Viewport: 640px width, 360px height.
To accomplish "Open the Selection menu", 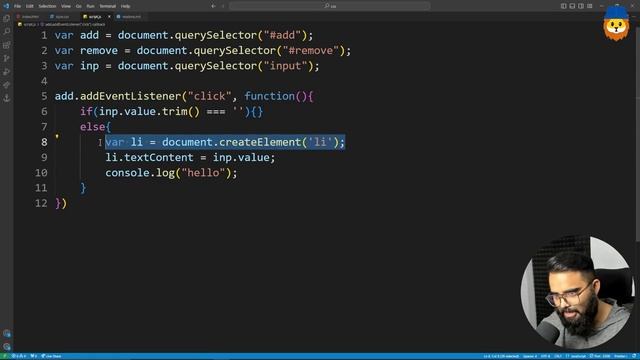I will coord(47,6).
